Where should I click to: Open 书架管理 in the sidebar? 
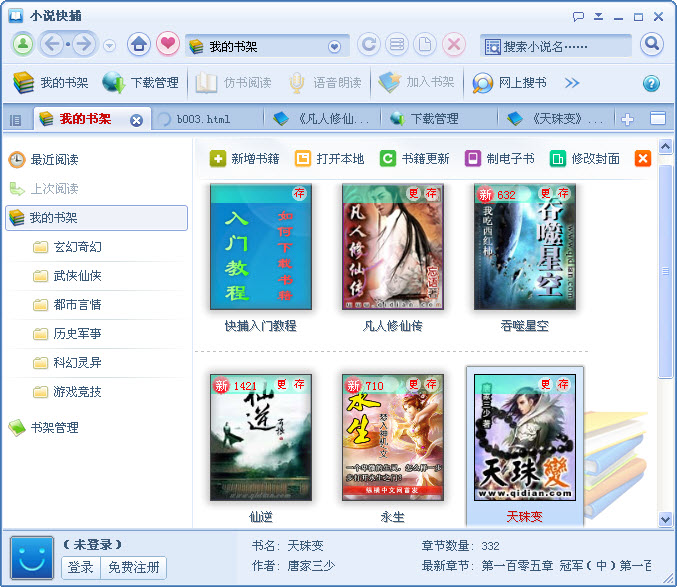click(x=44, y=428)
